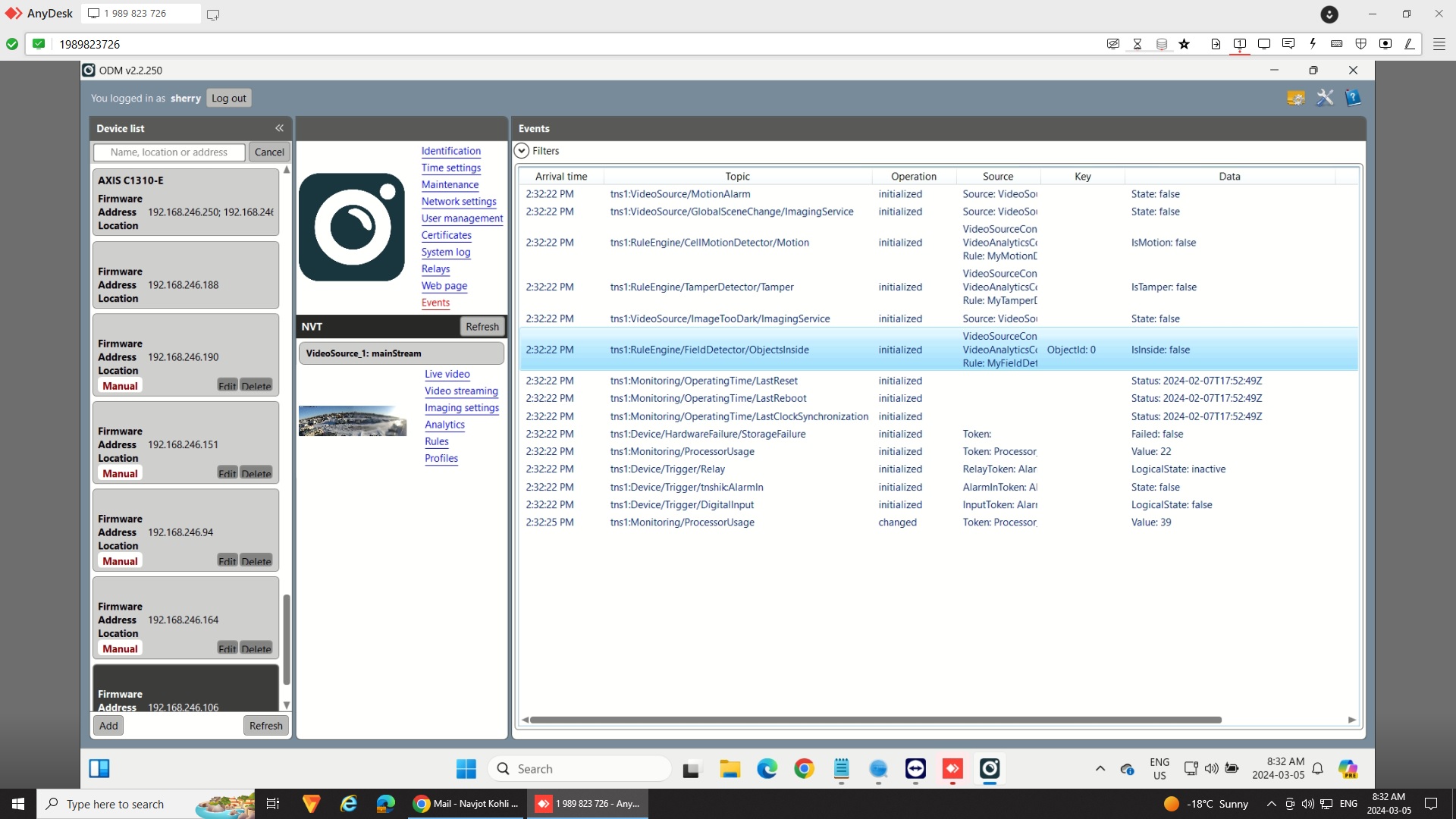
Task: Click the yellow folder settings icon
Action: [1296, 98]
